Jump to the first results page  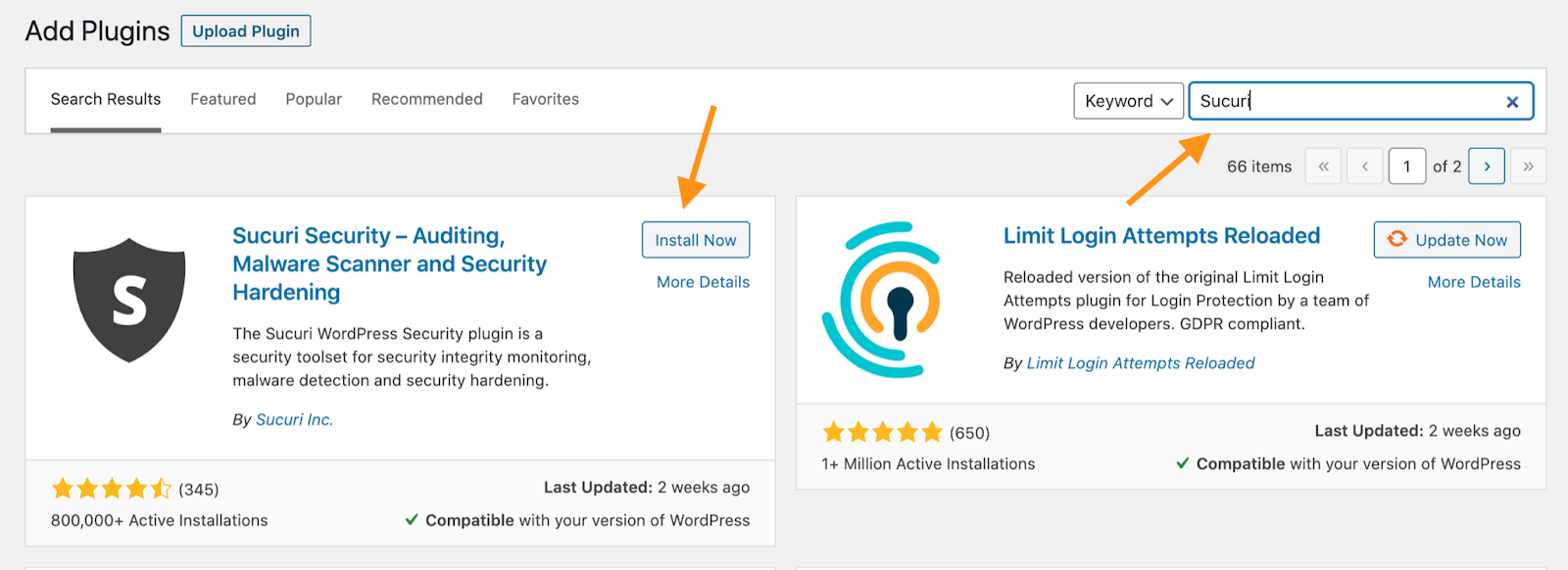(1324, 166)
